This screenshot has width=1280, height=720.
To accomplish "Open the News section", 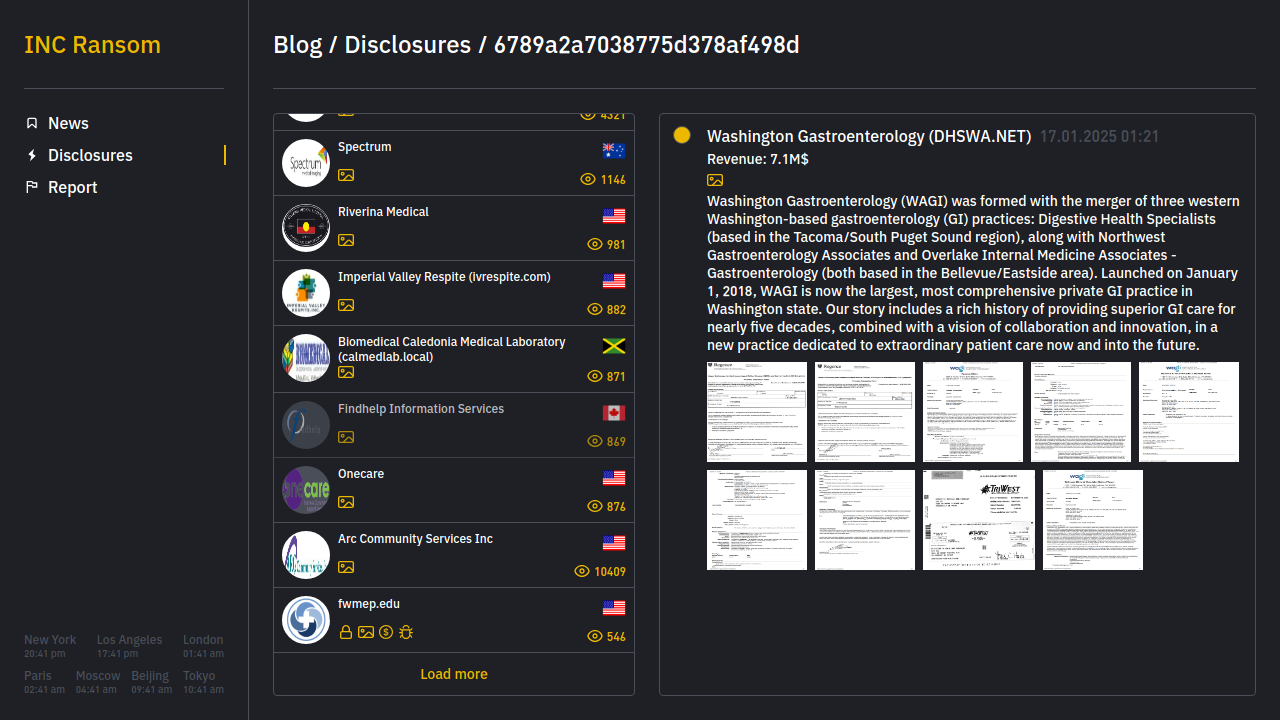I will (68, 123).
